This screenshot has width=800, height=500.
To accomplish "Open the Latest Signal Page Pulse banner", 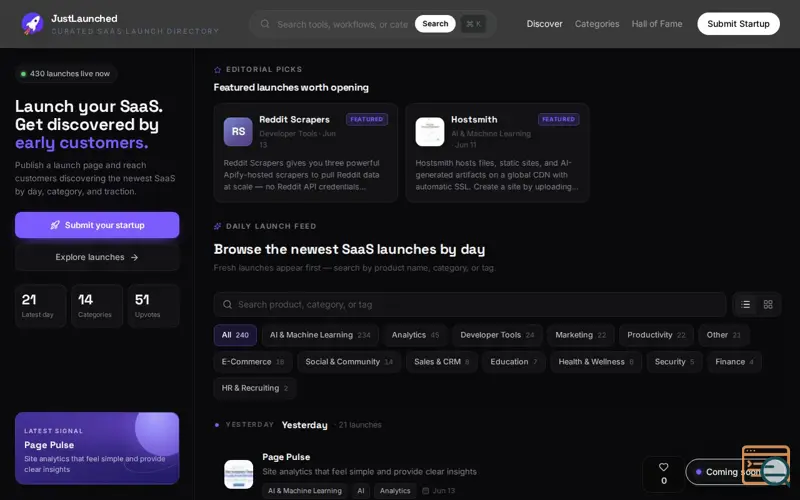I will (x=97, y=448).
